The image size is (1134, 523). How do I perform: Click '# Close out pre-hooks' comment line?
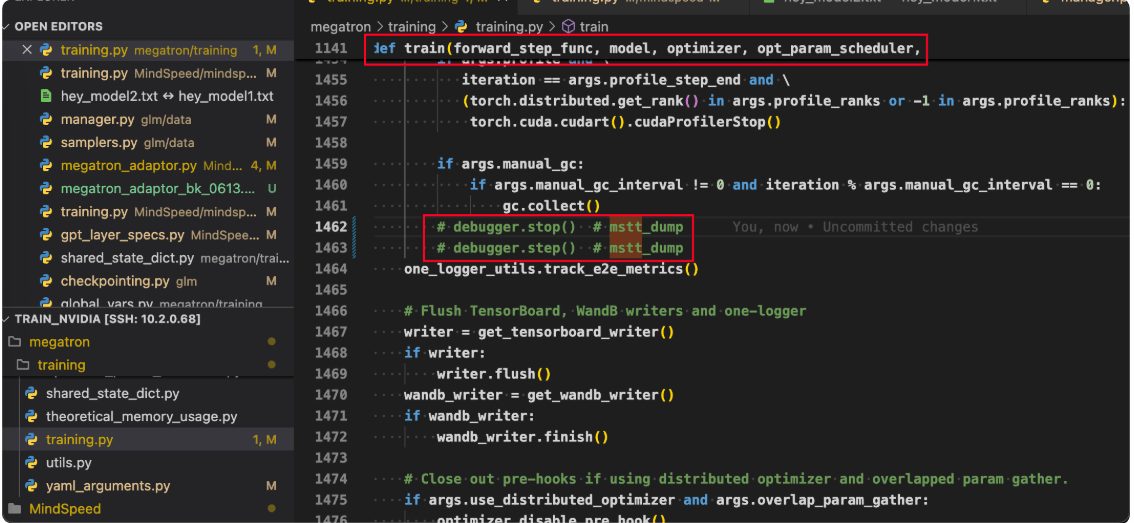coord(736,479)
